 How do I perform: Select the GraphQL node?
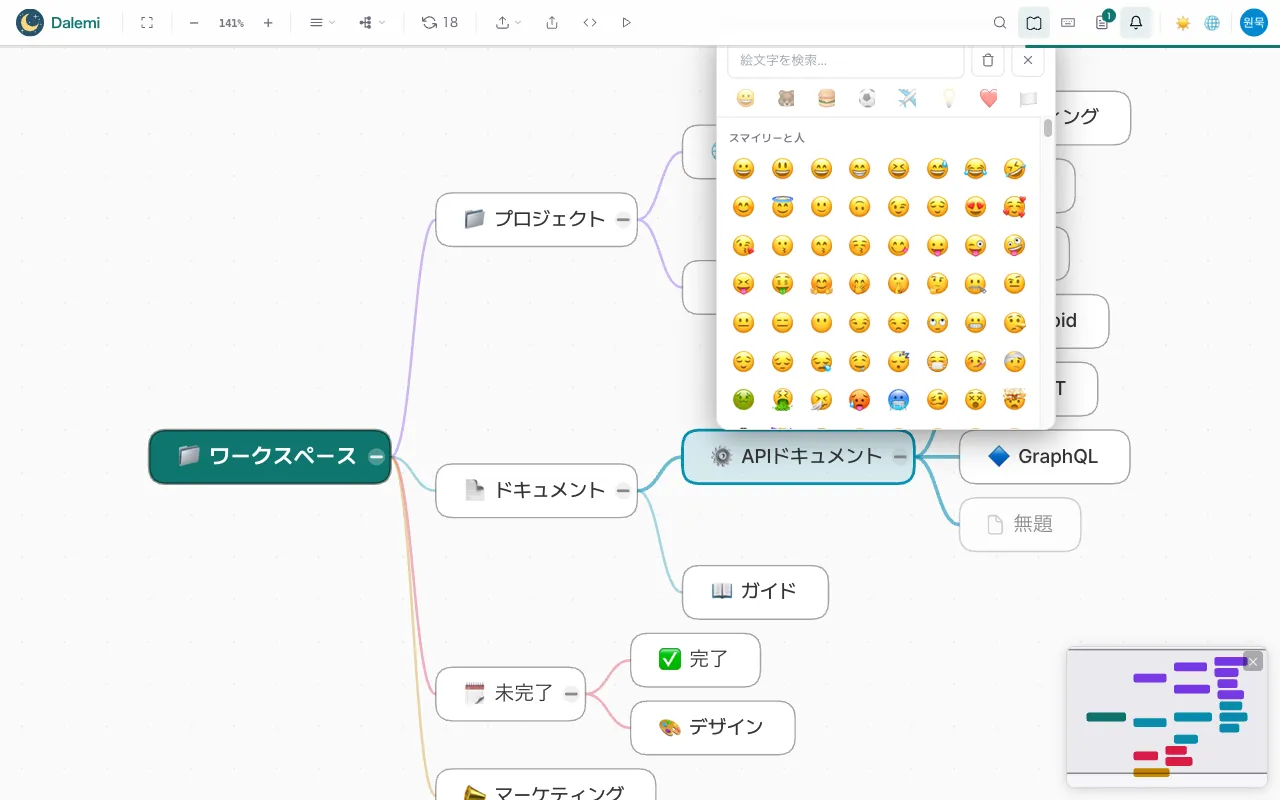click(1044, 456)
